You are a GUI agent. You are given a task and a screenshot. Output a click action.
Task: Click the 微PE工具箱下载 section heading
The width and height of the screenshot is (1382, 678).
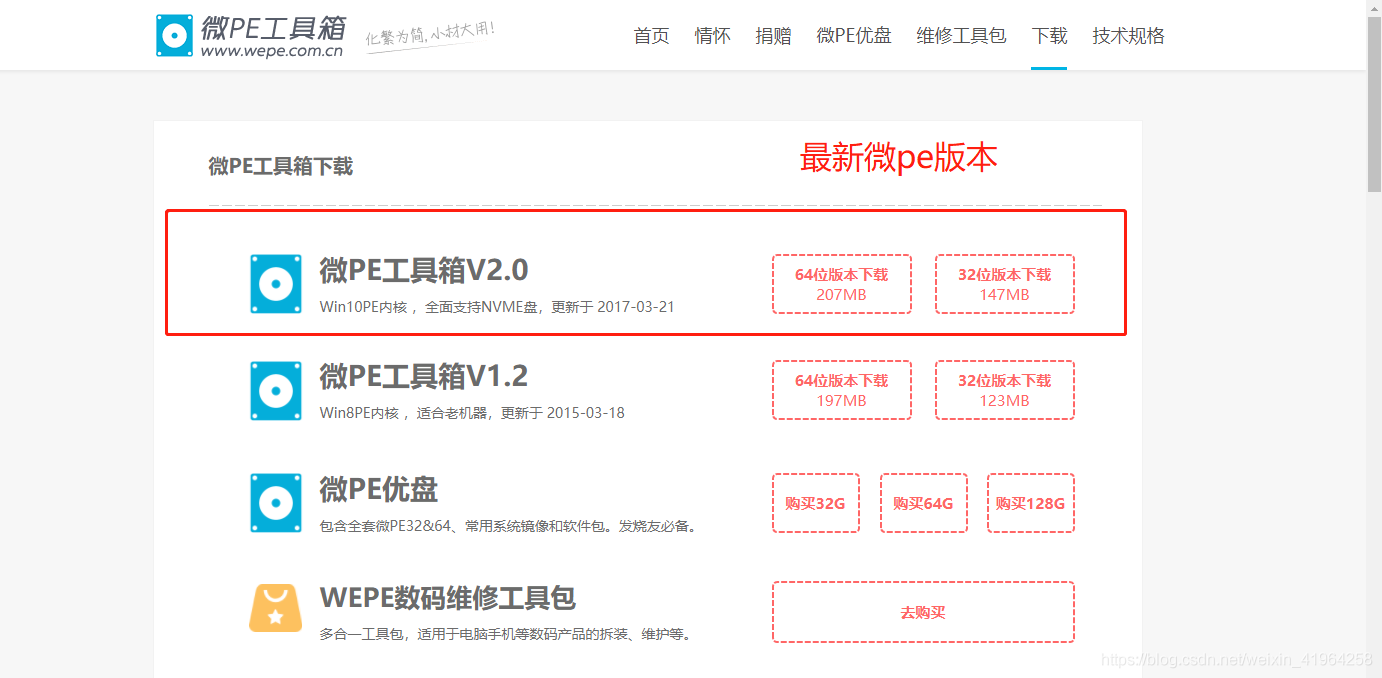[281, 167]
